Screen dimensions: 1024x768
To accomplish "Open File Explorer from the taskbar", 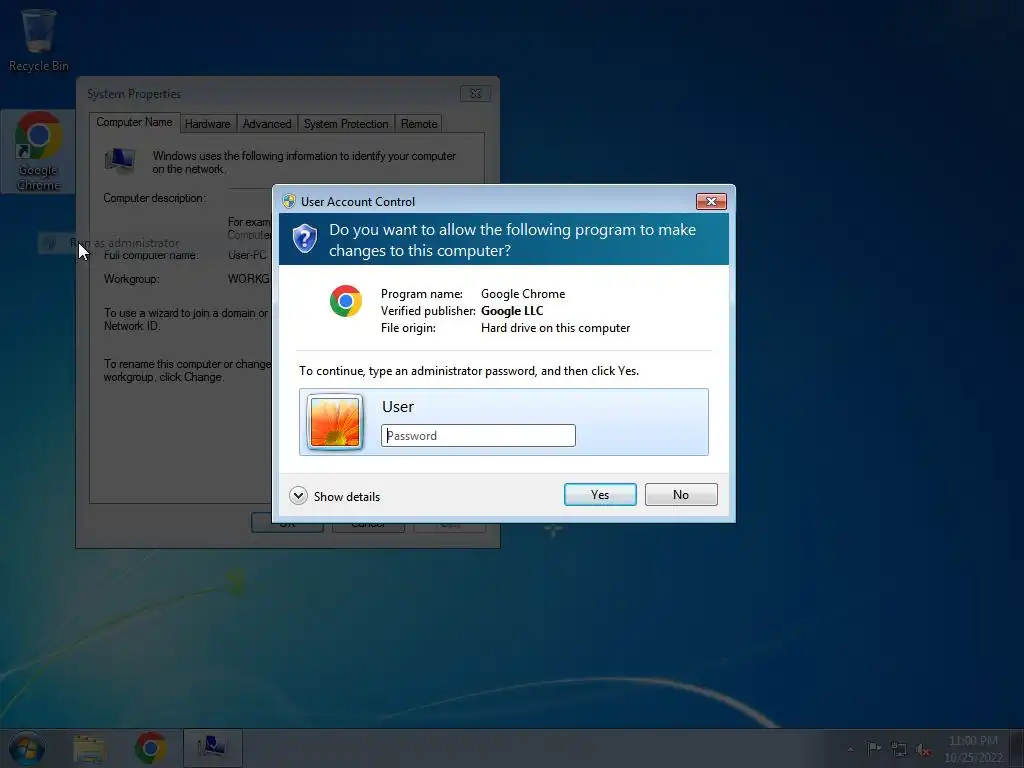I will (x=89, y=748).
